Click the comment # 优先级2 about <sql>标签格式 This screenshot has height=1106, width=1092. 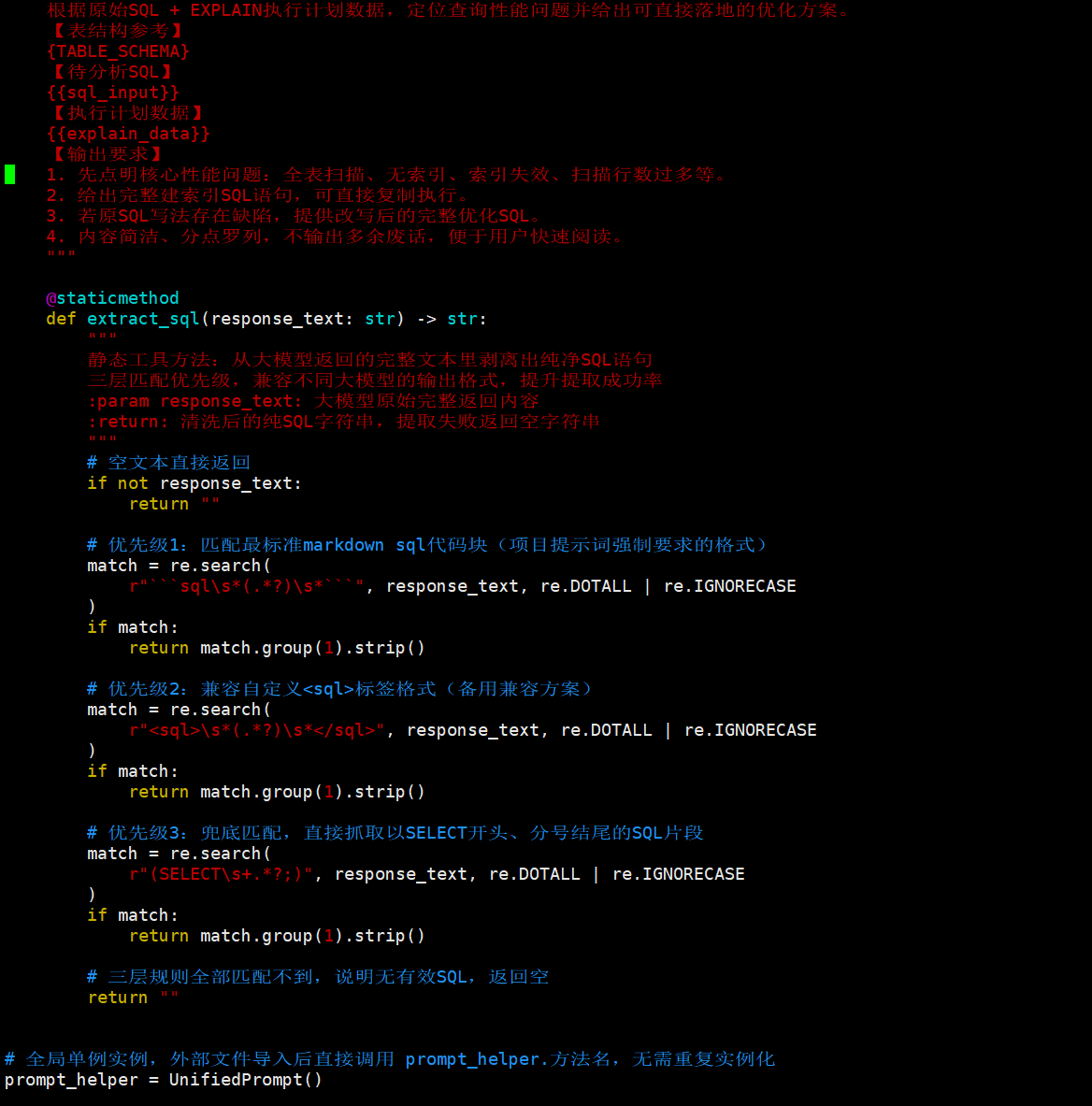coord(340,688)
